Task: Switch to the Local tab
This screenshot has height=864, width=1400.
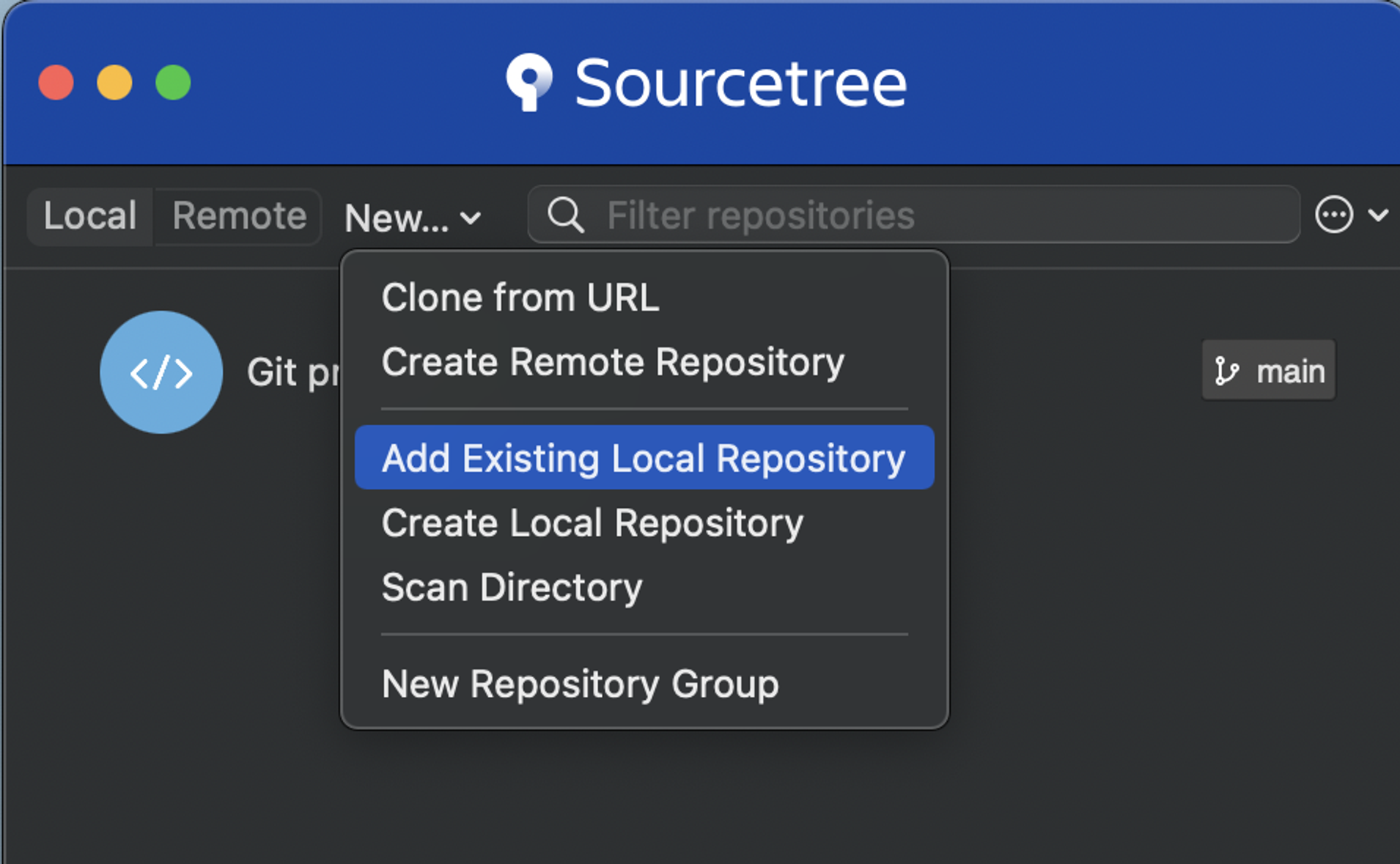Action: (x=90, y=216)
